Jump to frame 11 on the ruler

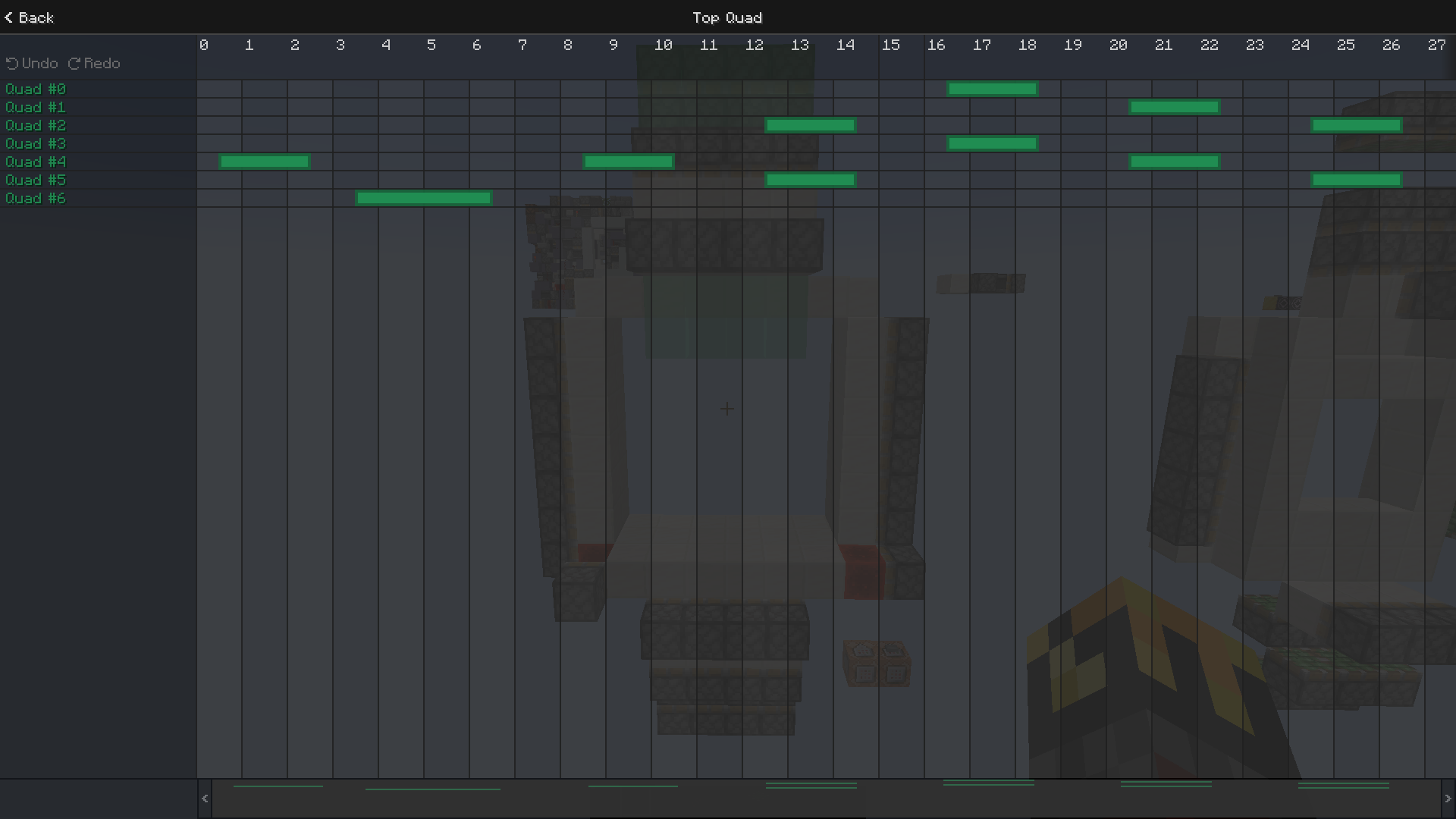click(x=708, y=45)
